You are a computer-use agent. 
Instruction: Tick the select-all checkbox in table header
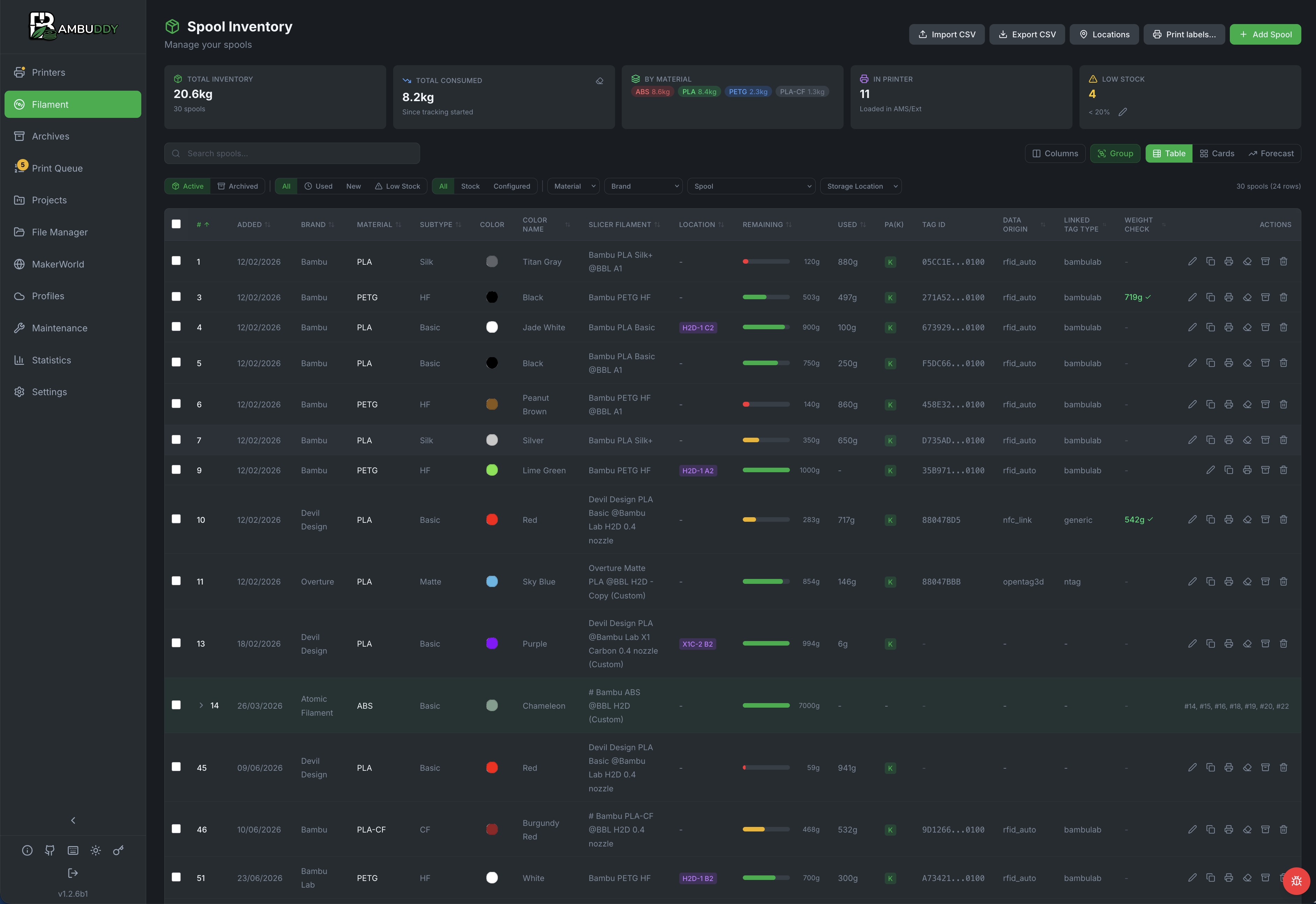(176, 224)
